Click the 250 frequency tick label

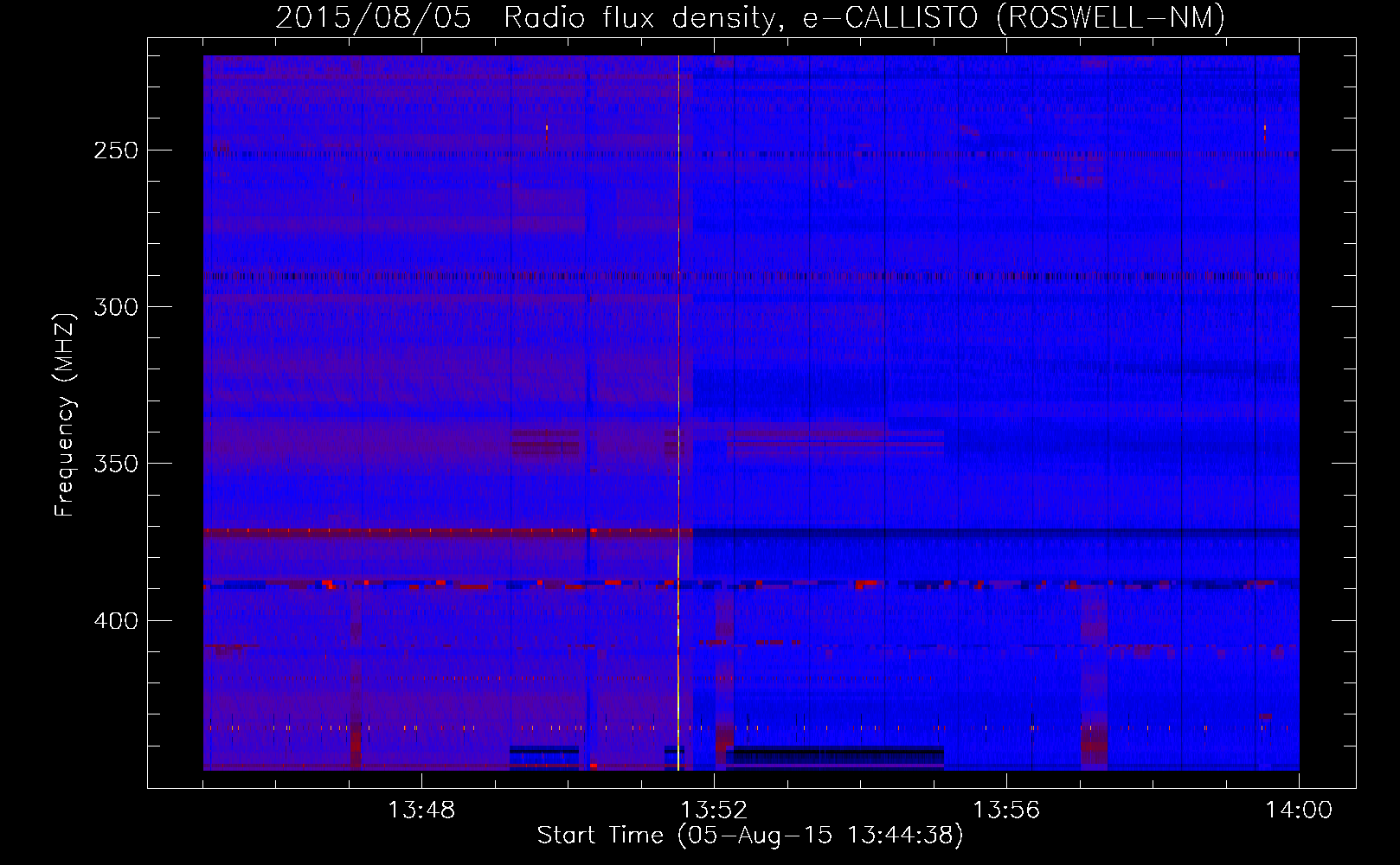116,151
